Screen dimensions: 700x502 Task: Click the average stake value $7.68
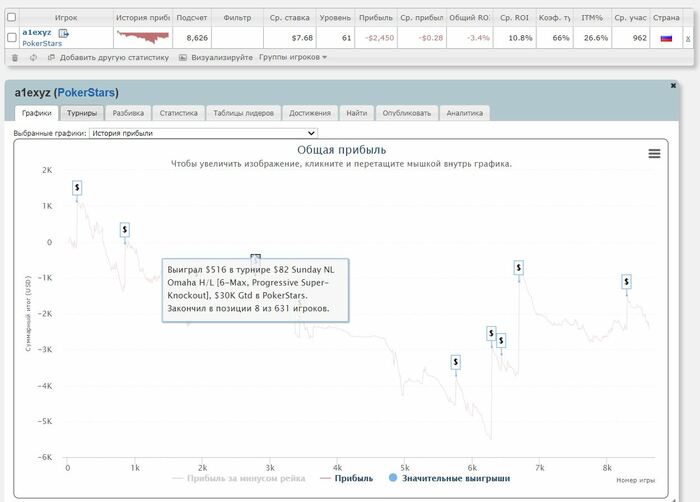[x=302, y=38]
